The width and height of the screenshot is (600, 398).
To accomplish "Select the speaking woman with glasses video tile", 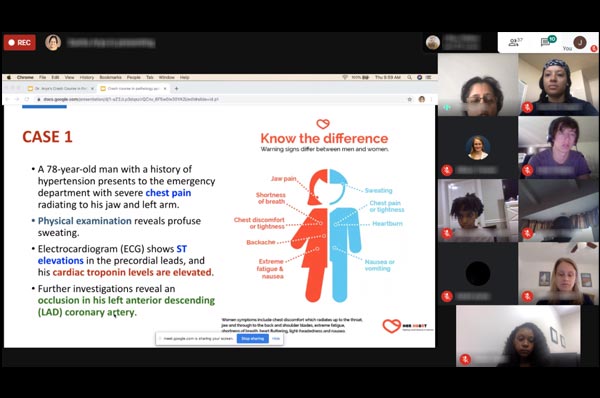I will (478, 85).
